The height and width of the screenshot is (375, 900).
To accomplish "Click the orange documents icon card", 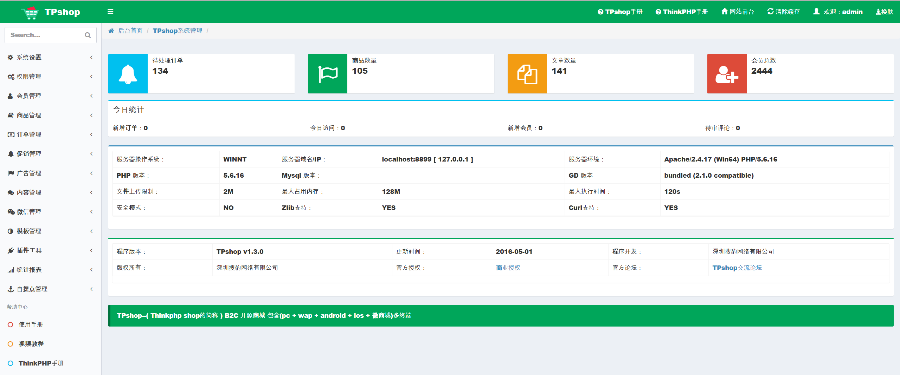I will [527, 74].
